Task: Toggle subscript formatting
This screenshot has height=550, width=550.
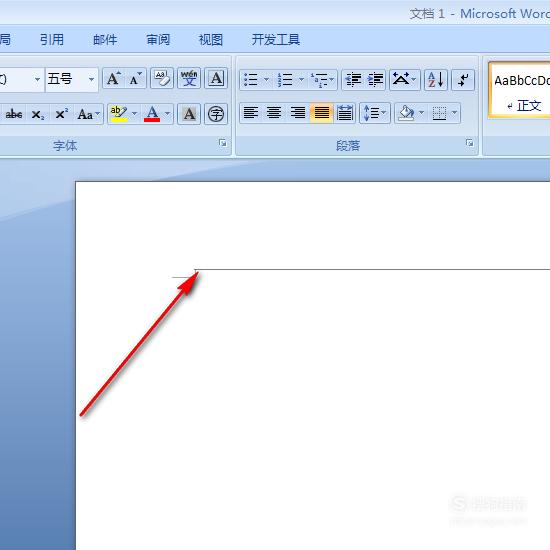Action: [38, 114]
